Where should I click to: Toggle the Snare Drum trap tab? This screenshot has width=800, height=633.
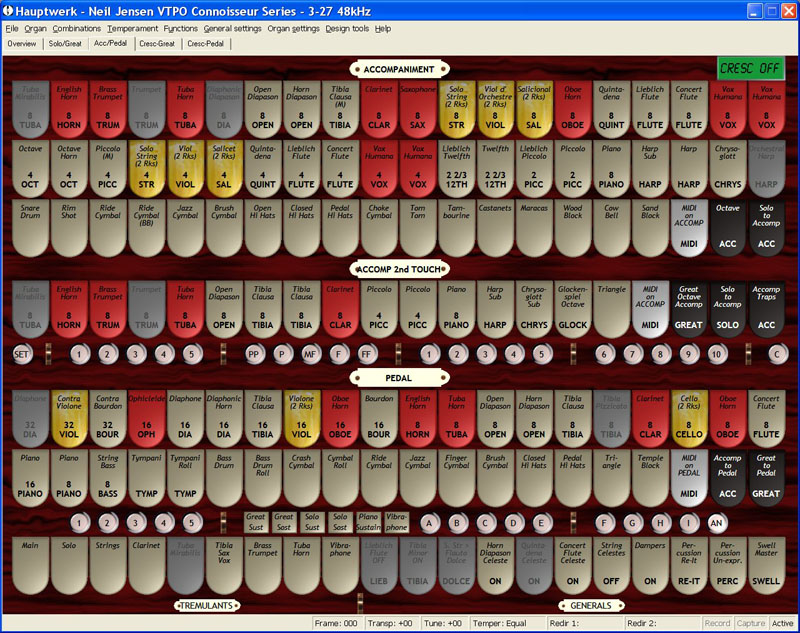(30, 228)
